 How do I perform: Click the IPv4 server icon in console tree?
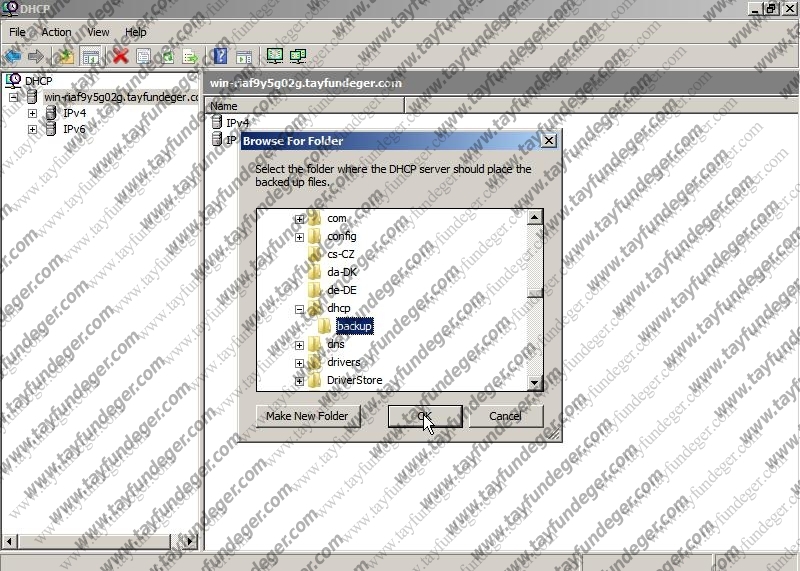[x=51, y=113]
